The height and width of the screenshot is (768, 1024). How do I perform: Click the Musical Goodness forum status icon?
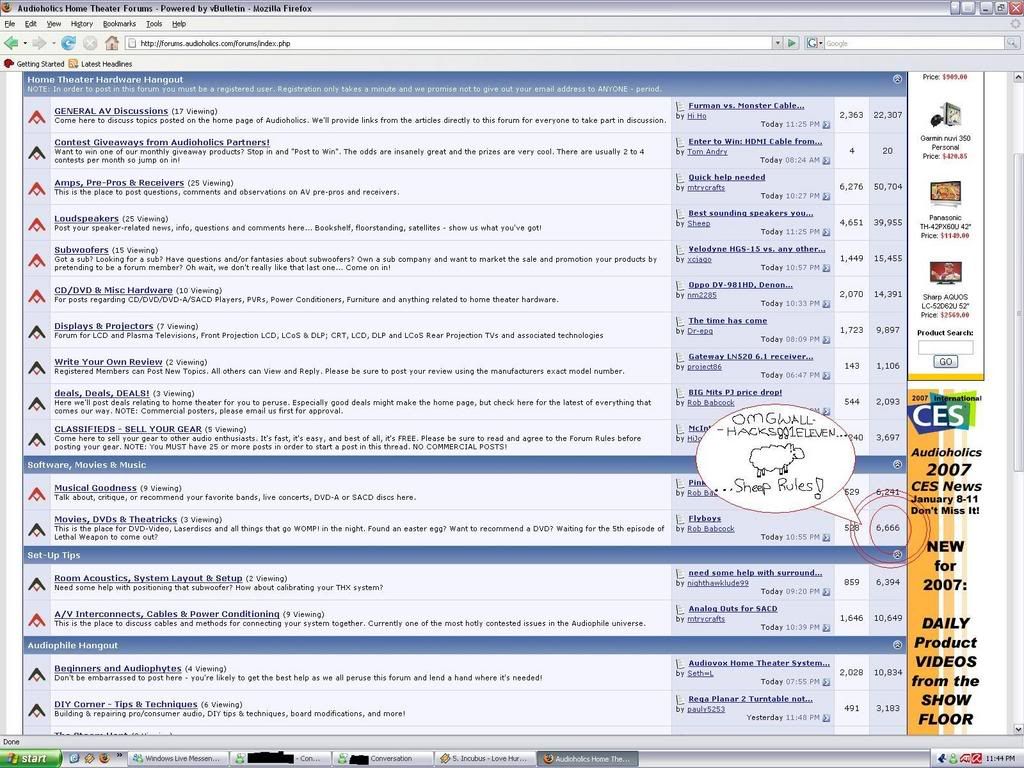[x=37, y=494]
